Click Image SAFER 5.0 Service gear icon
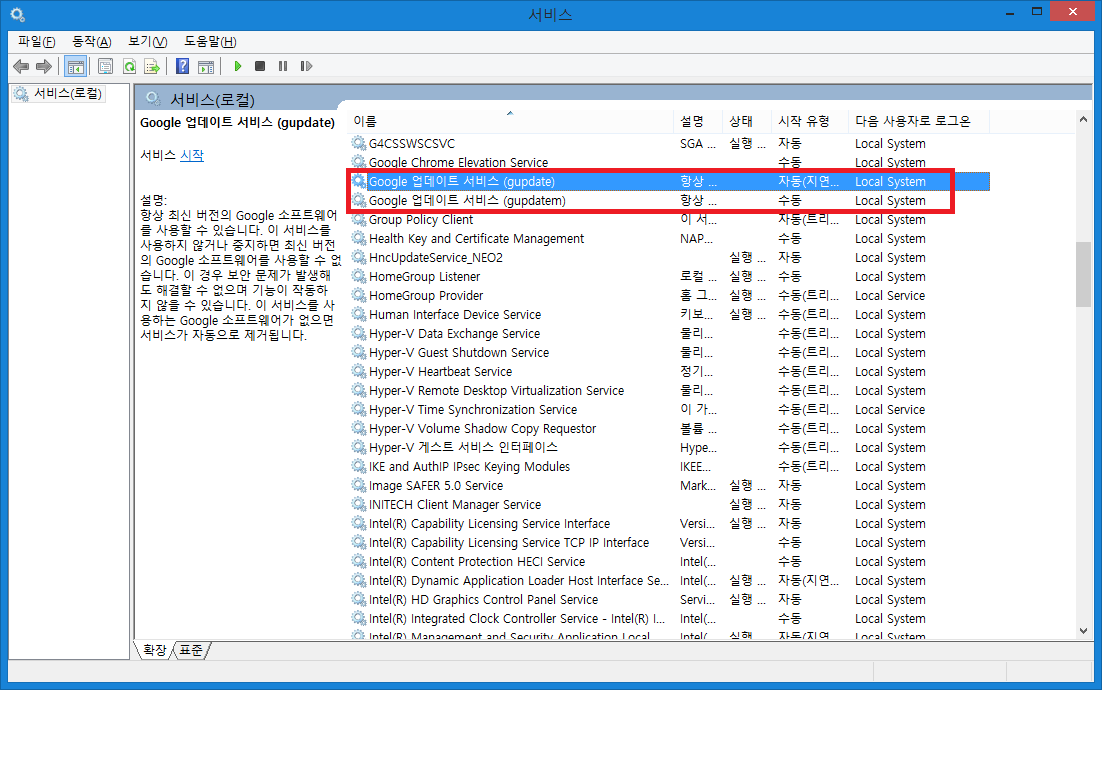This screenshot has height=770, width=1102. pos(358,485)
